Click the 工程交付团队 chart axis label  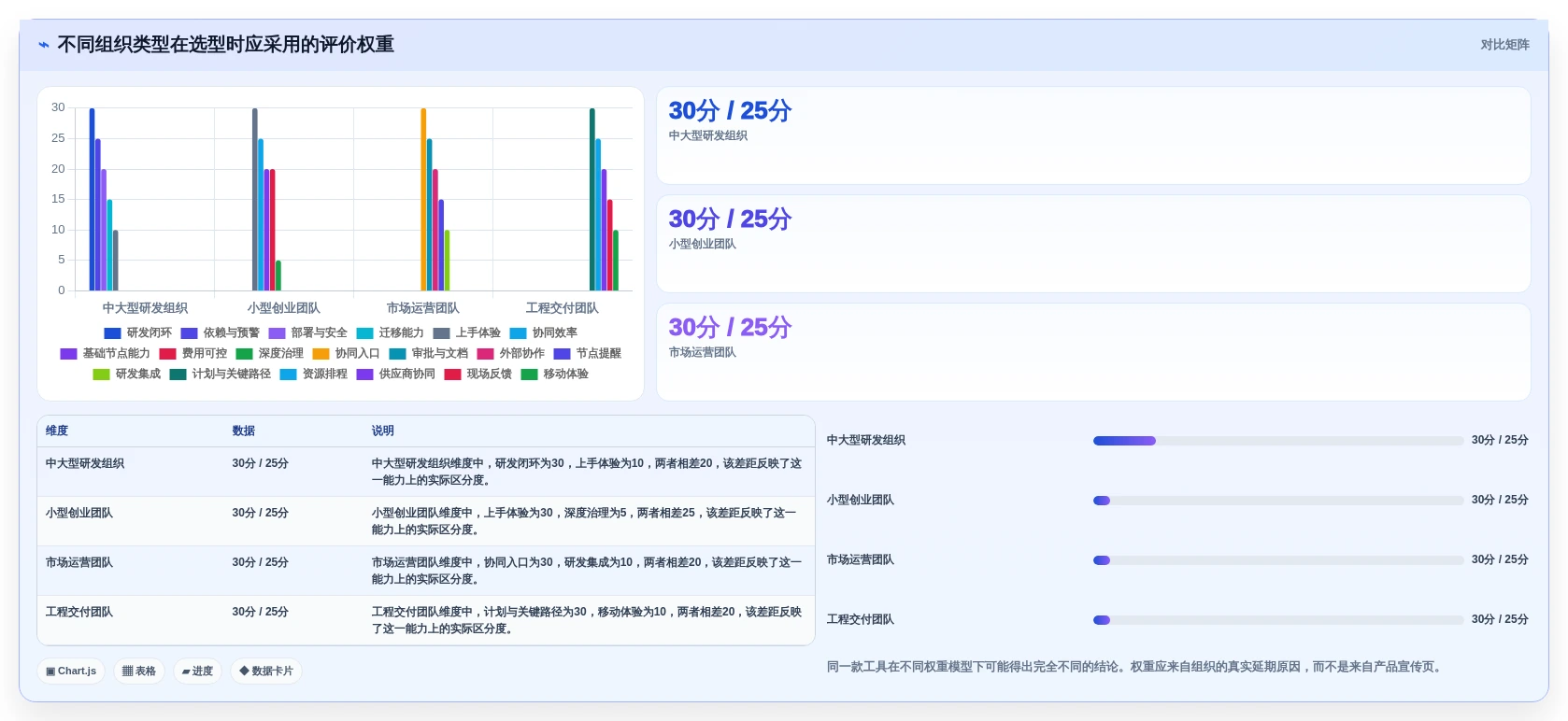point(562,307)
